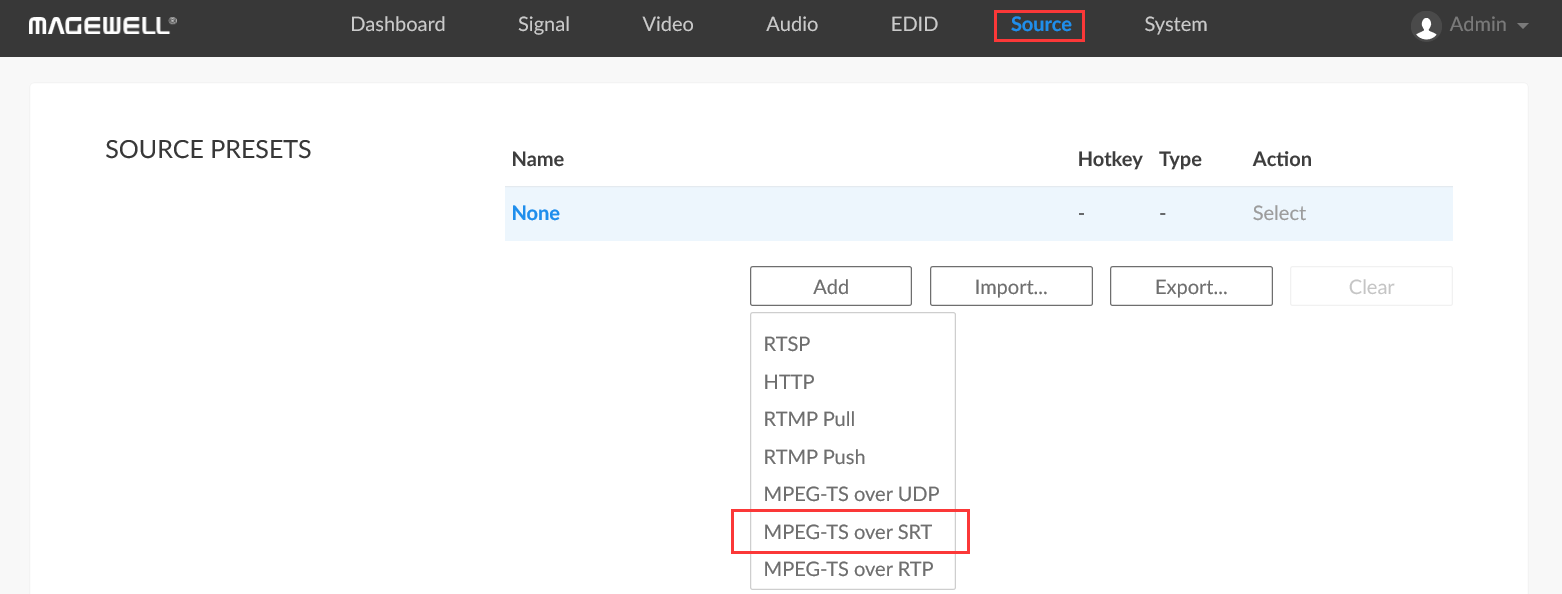Click the Add button
1562x594 pixels.
click(830, 287)
